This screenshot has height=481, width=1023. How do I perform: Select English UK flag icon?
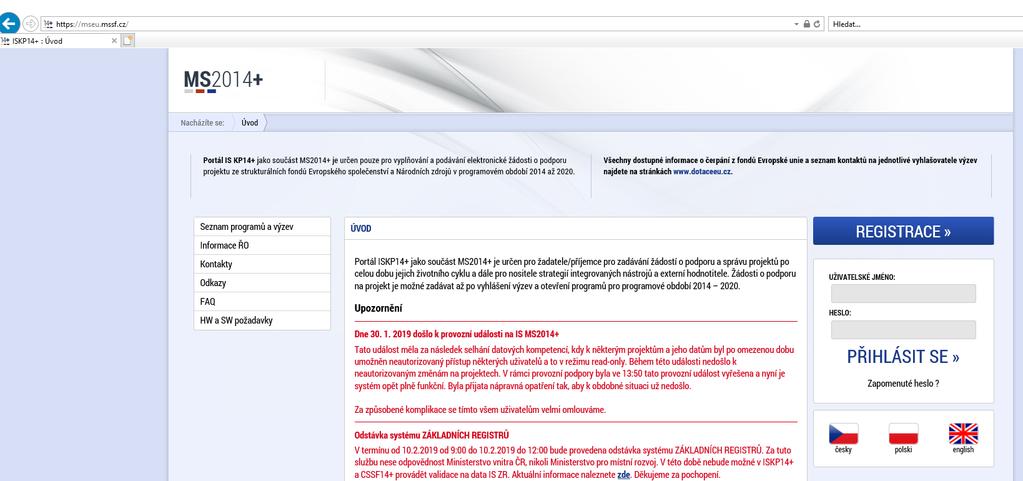[963, 433]
